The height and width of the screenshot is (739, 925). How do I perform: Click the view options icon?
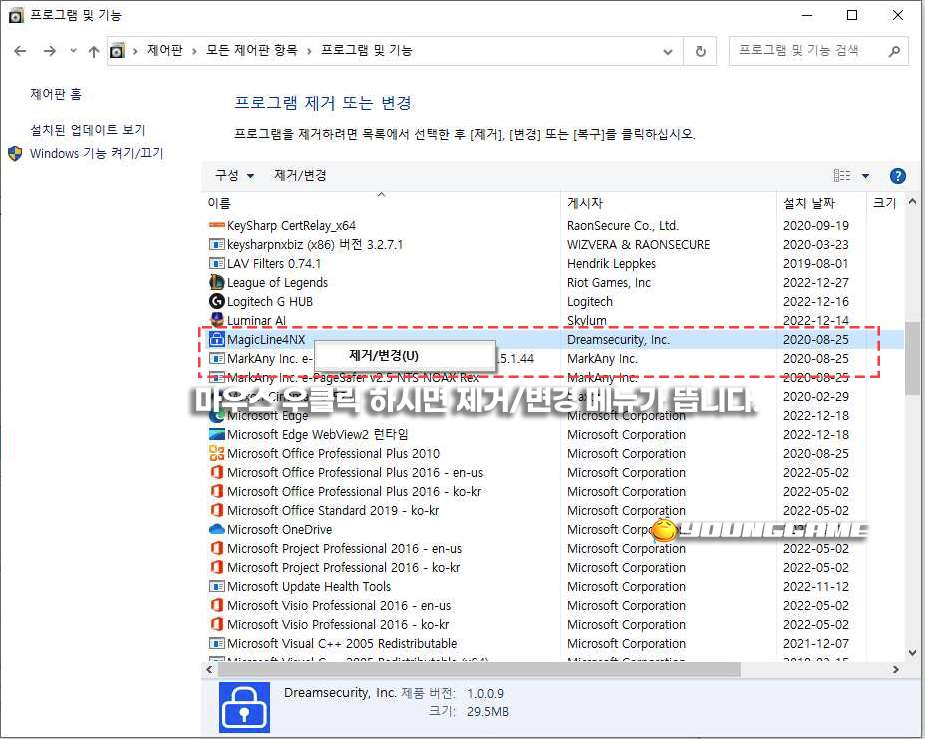[842, 176]
